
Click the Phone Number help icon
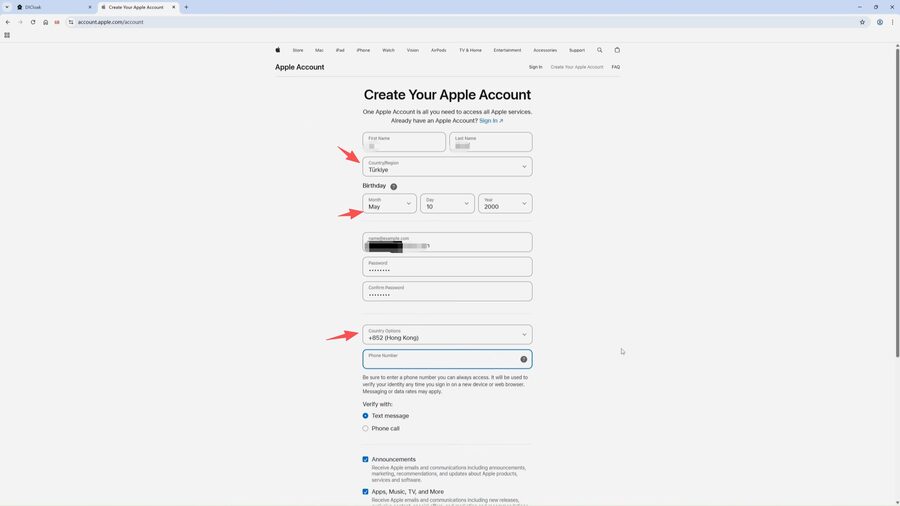(x=523, y=359)
